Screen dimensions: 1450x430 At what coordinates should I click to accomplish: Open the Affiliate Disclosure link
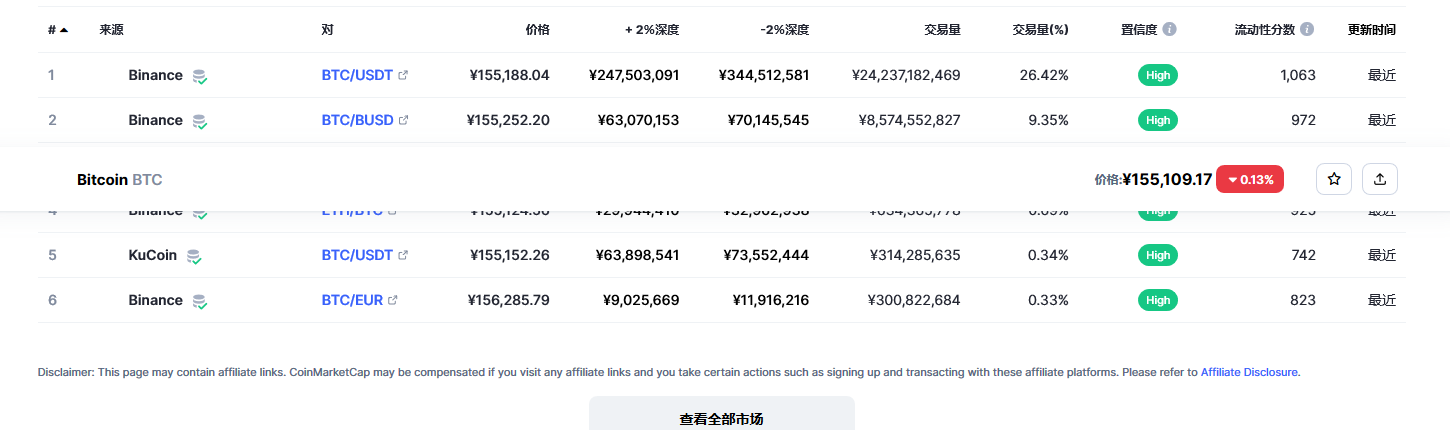1249,372
